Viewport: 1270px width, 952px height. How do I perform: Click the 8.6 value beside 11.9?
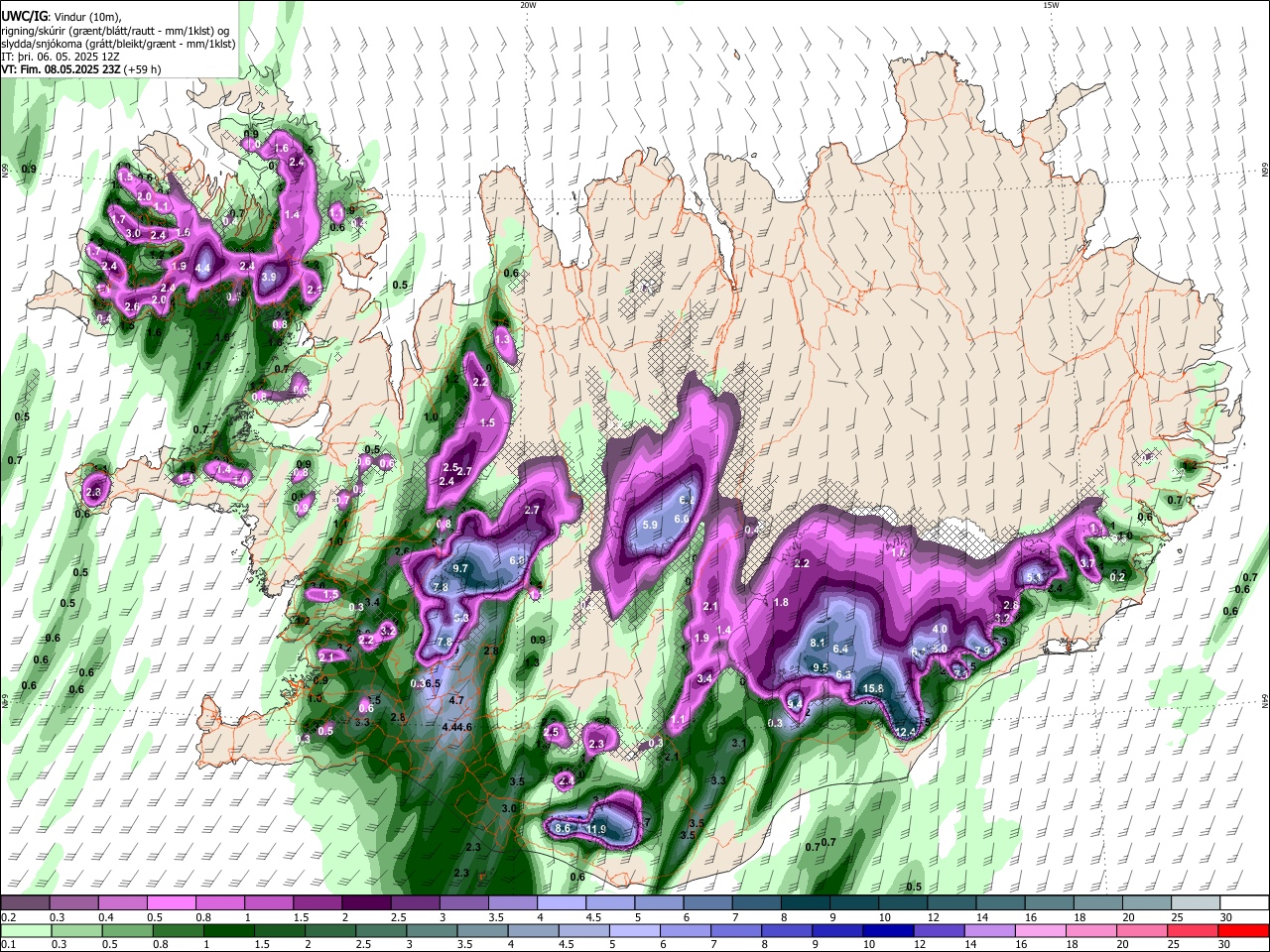pos(563,828)
